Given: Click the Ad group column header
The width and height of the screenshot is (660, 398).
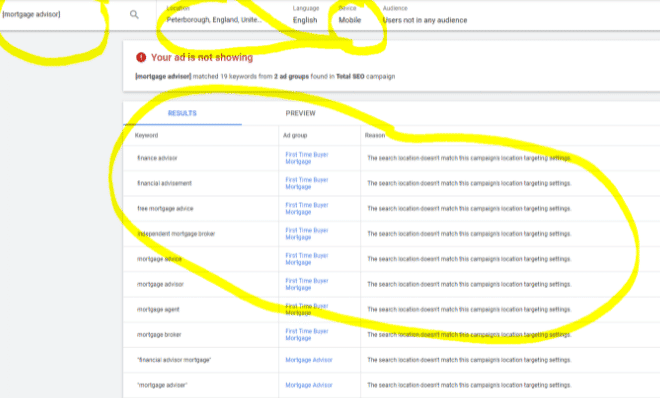Looking at the screenshot, I should (295, 135).
